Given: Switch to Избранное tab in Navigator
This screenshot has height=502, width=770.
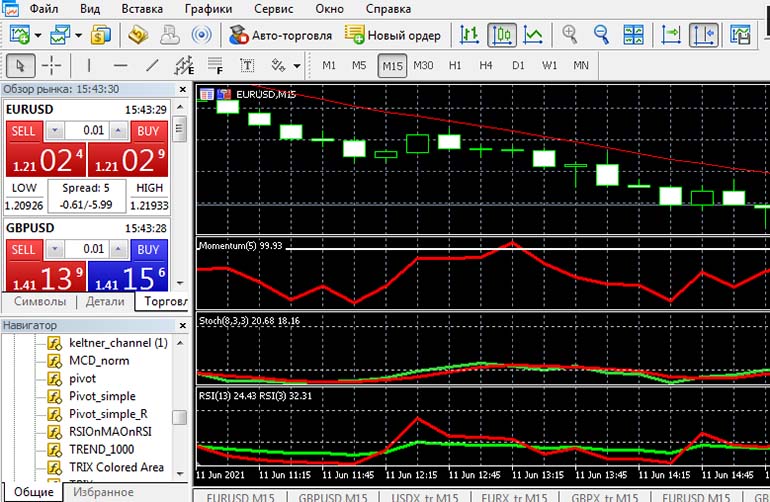Looking at the screenshot, I should (x=103, y=492).
